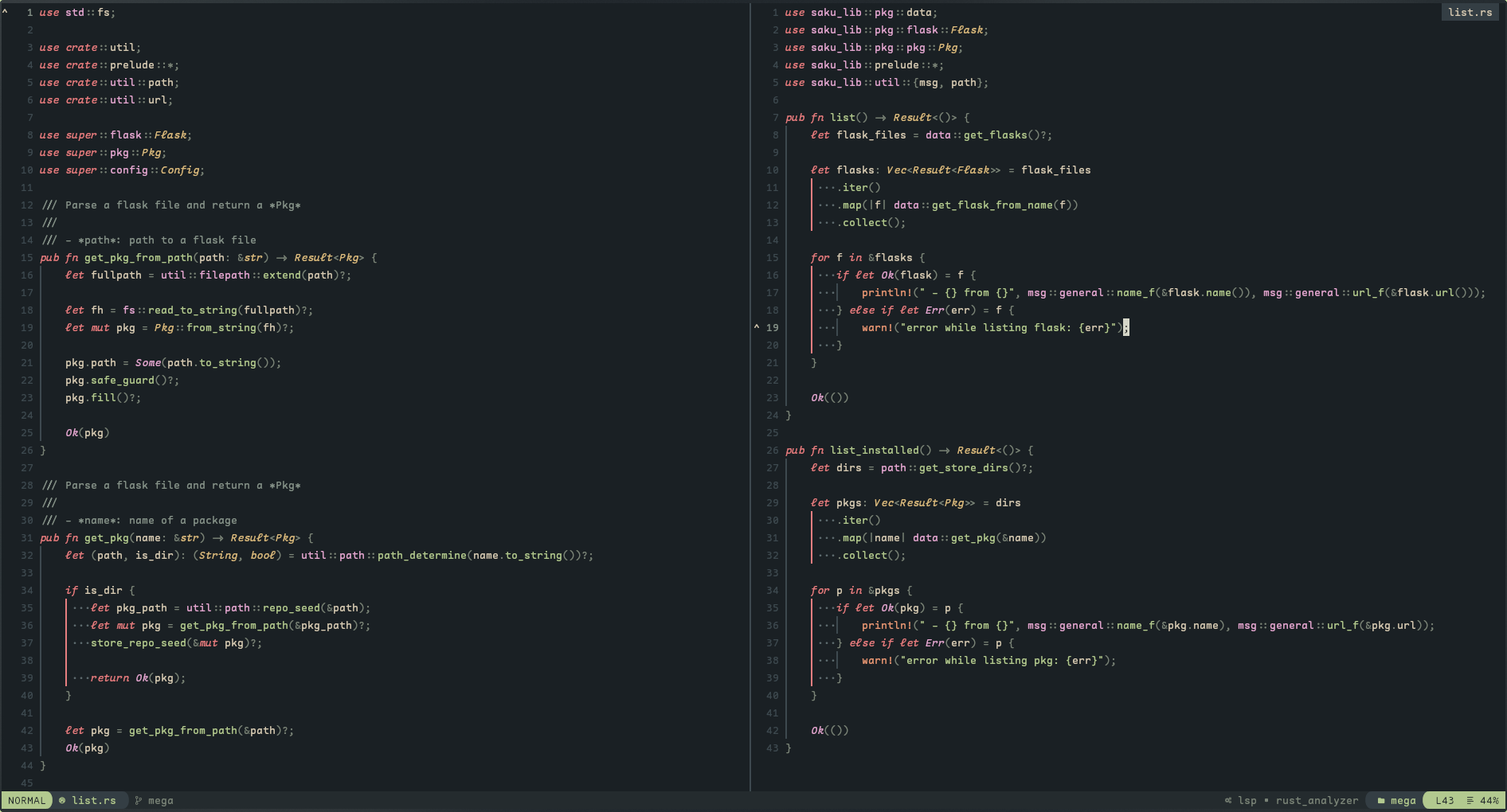Click the println! with flask.name() on line 17

(1173, 292)
